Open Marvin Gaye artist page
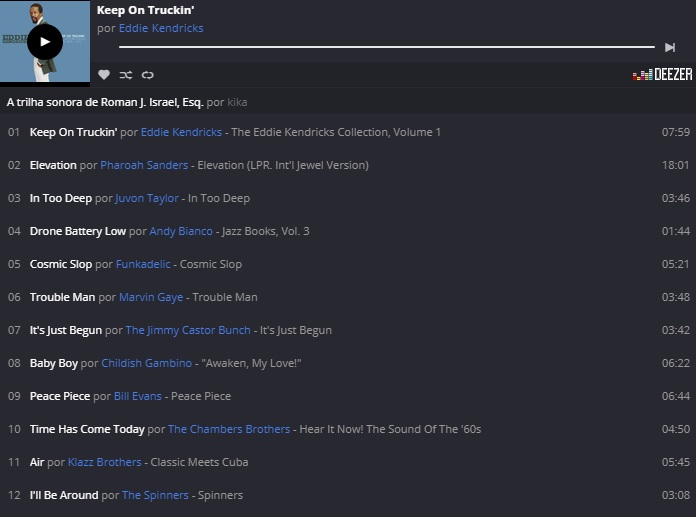Viewport: 696px width, 517px height. (x=152, y=297)
